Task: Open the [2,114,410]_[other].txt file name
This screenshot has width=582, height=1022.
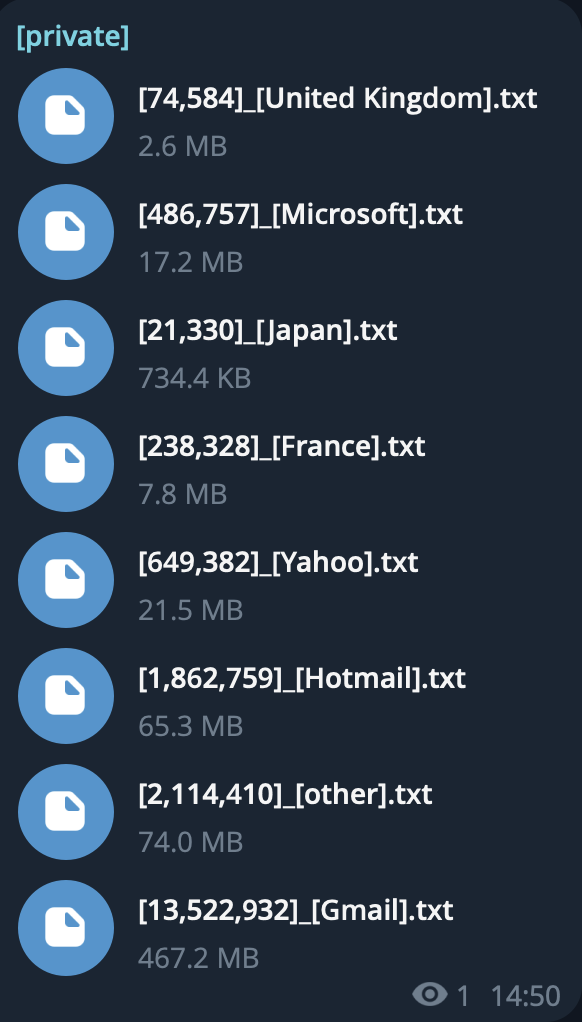Action: click(x=285, y=795)
